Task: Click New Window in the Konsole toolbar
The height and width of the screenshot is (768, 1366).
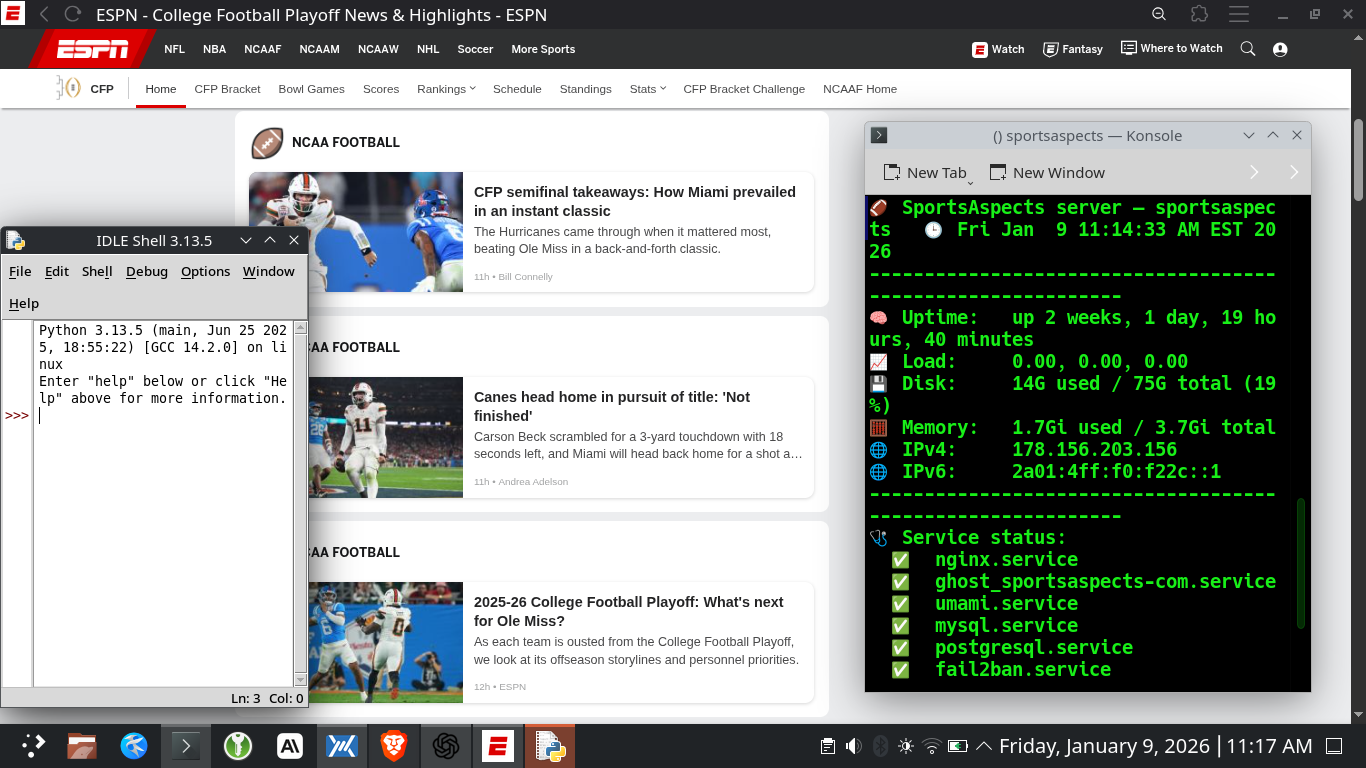Action: click(1047, 173)
